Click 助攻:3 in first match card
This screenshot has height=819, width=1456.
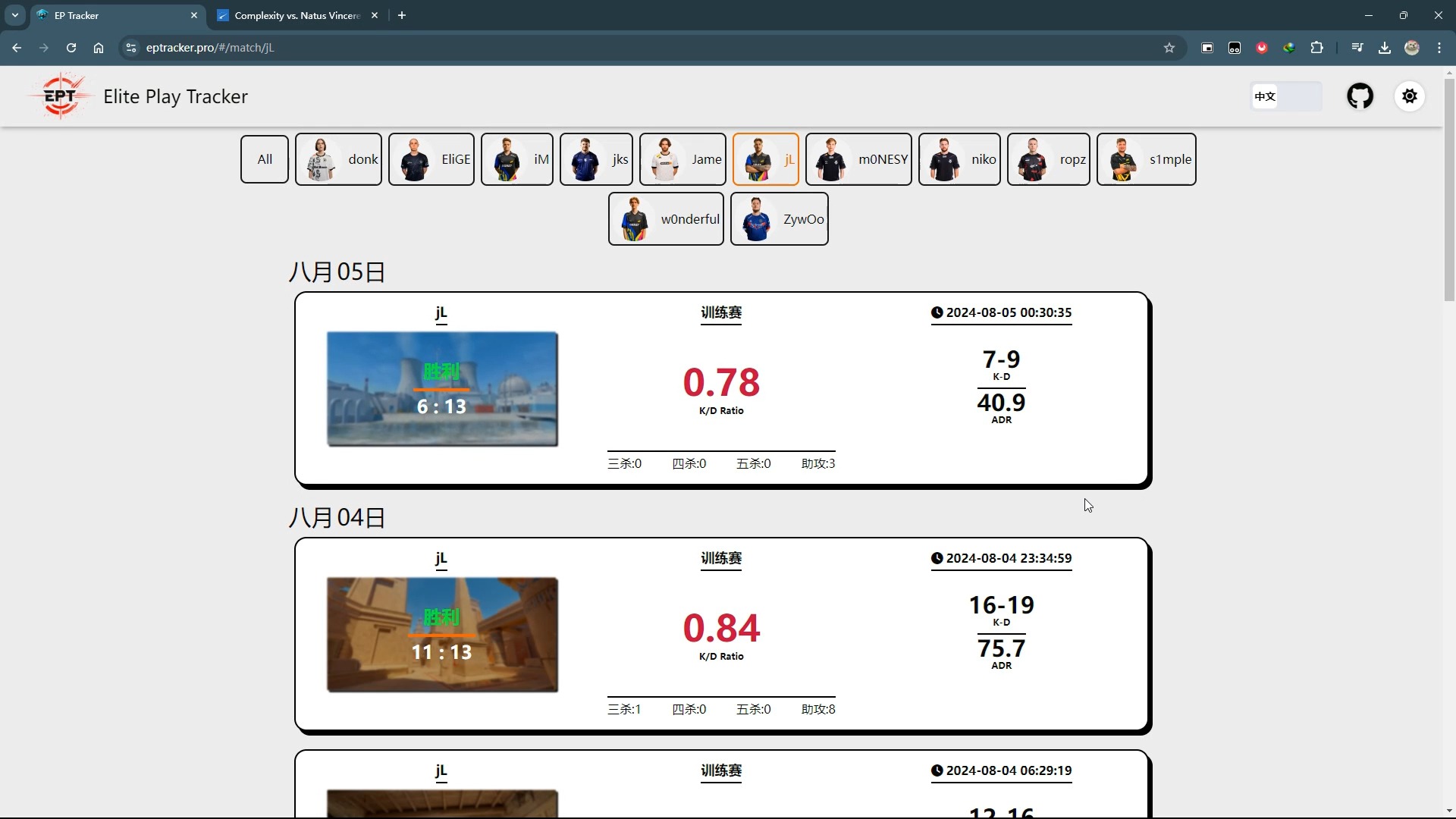click(818, 463)
